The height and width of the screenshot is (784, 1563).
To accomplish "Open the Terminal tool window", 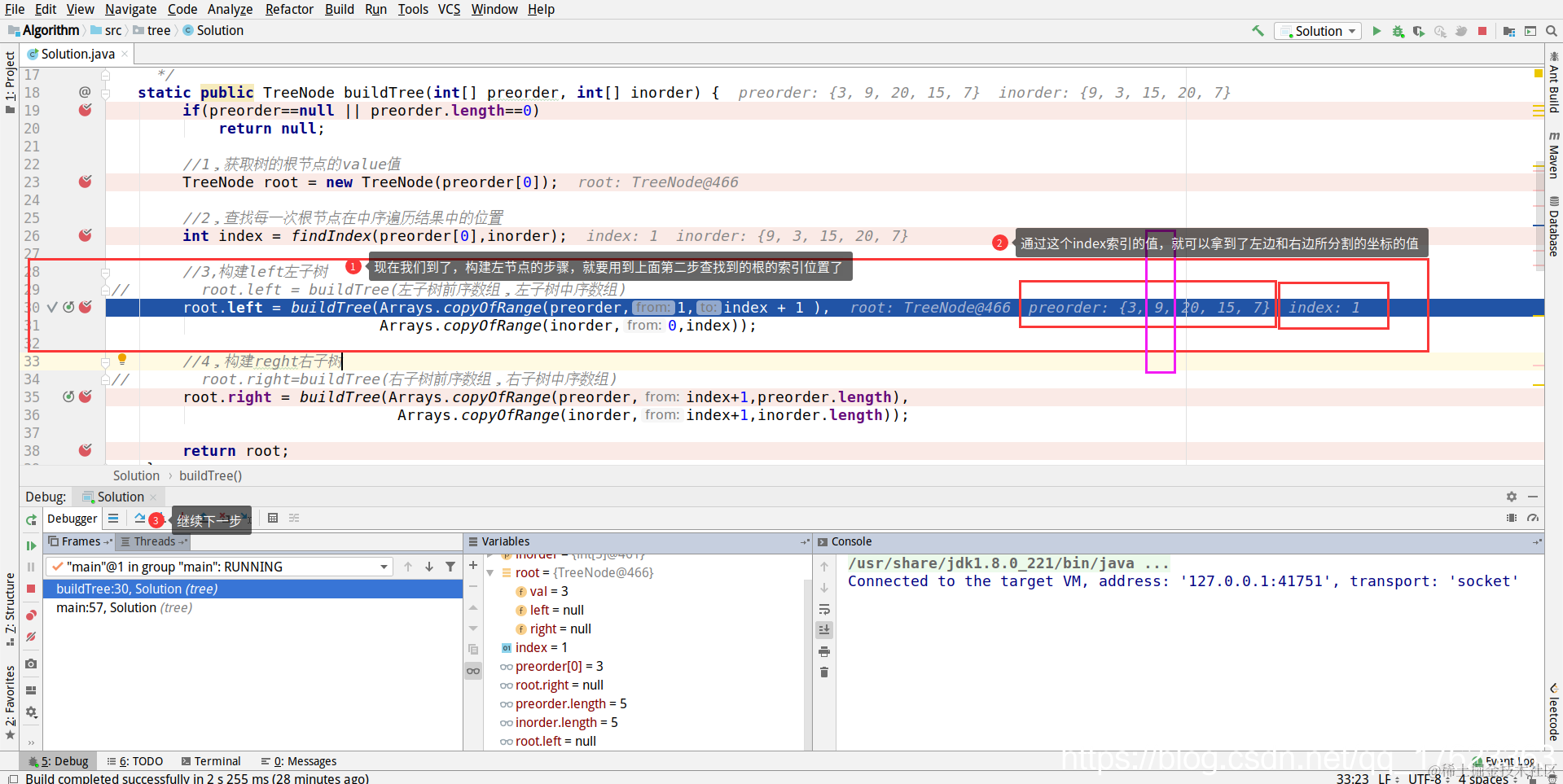I will point(211,761).
